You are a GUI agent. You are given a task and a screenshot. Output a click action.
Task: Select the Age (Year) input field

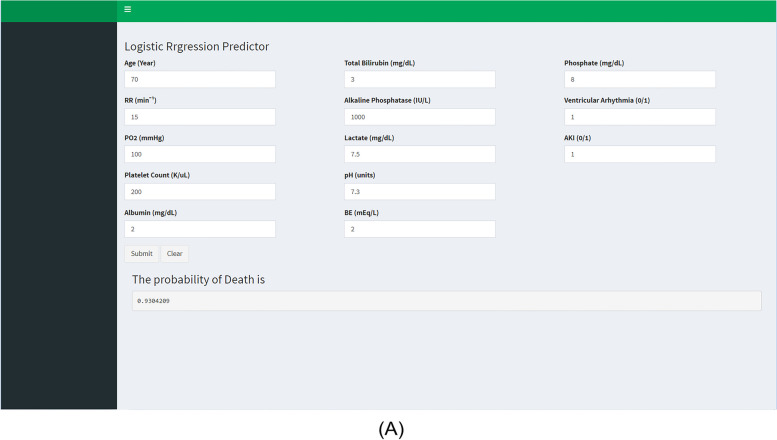coord(200,79)
